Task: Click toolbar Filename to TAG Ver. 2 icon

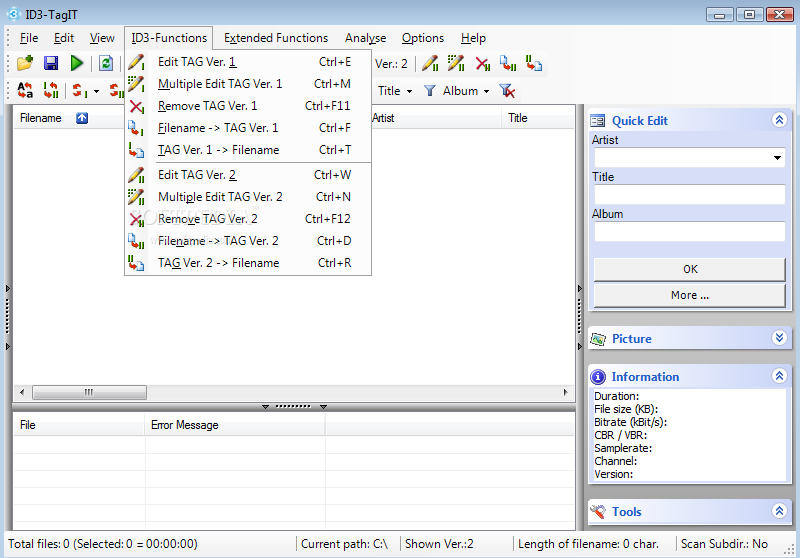Action: (x=508, y=64)
